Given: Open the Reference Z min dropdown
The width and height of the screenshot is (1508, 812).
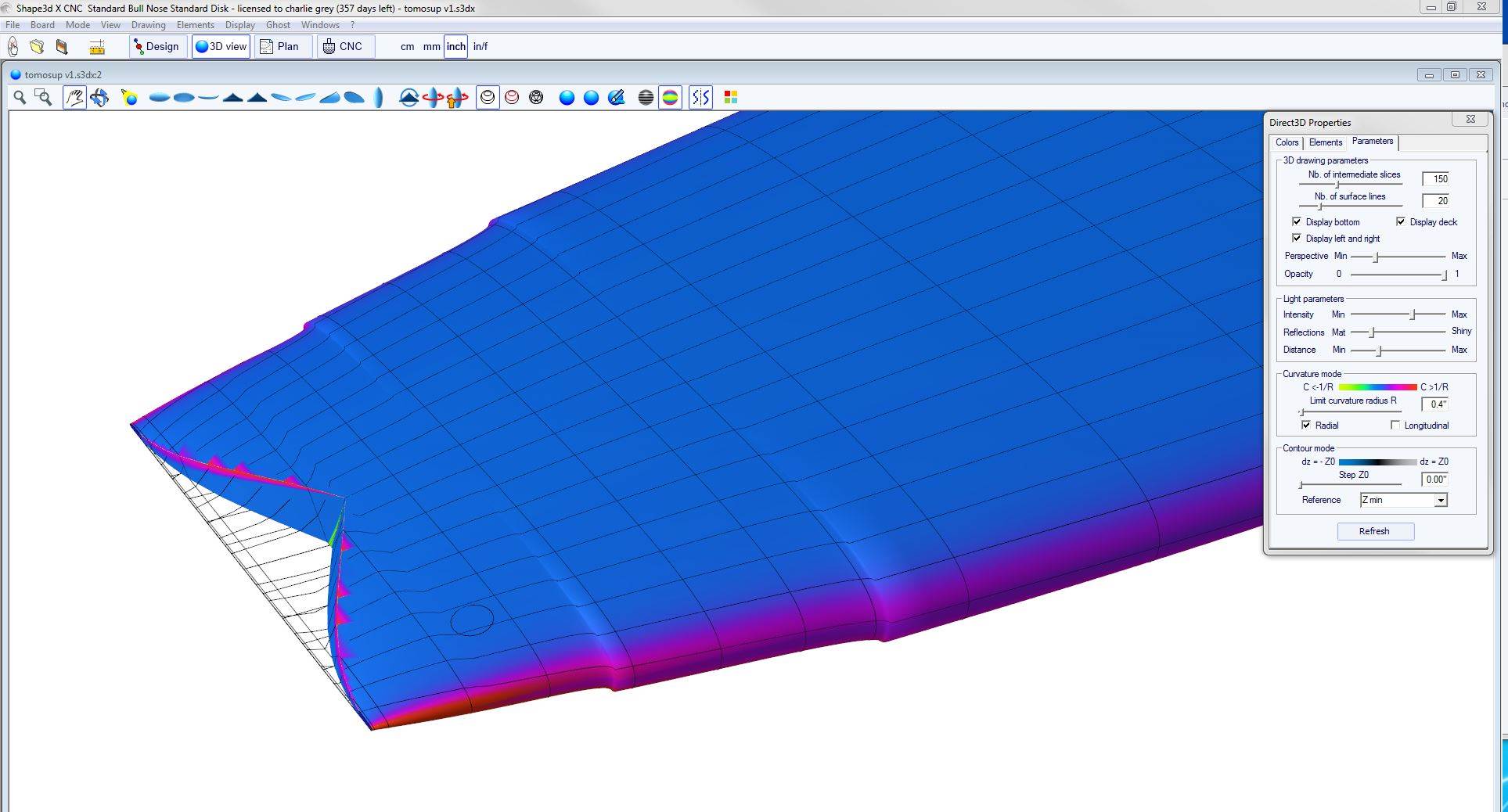Looking at the screenshot, I should pyautogui.click(x=1440, y=500).
